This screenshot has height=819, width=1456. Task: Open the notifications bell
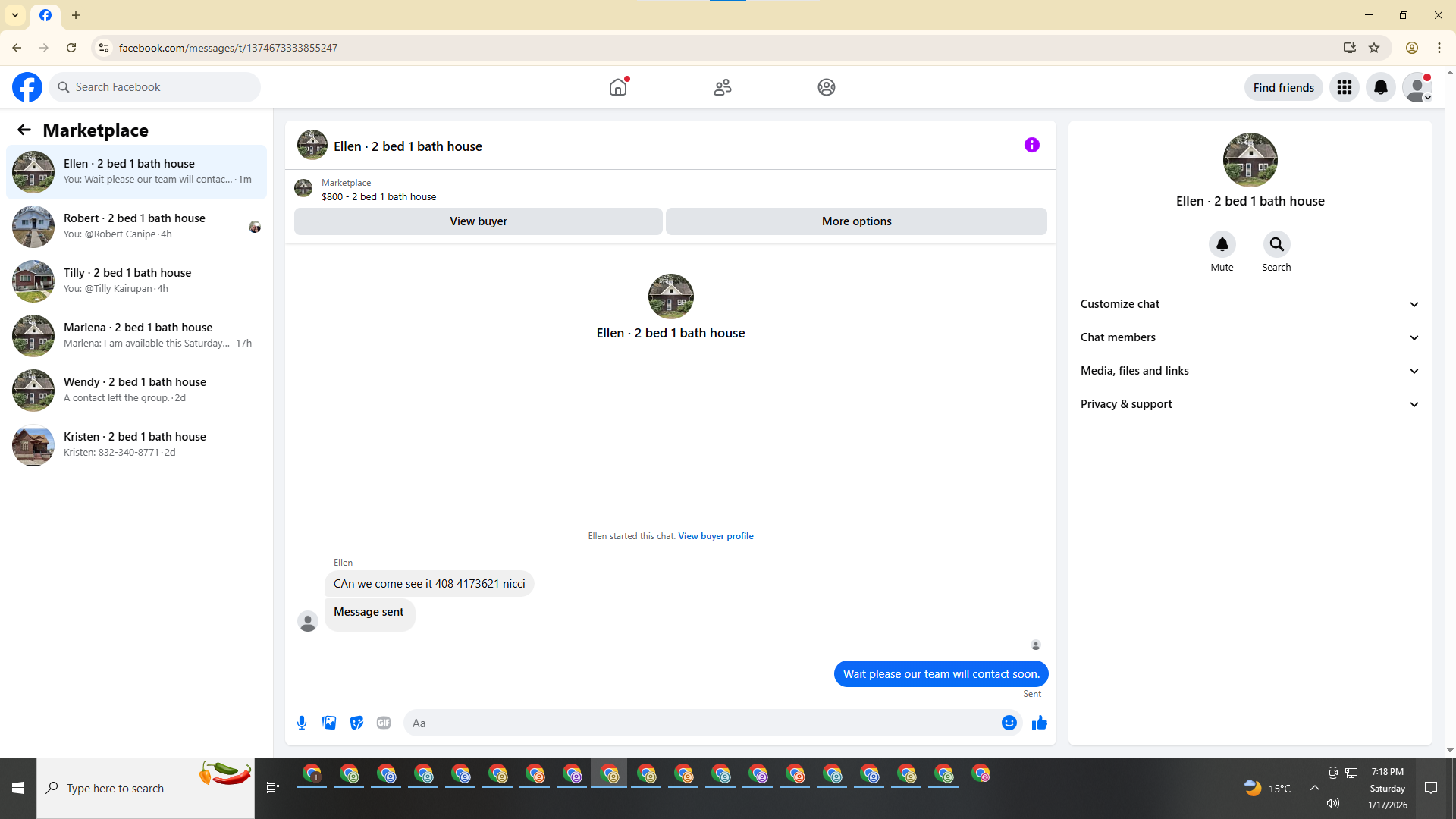pos(1381,87)
